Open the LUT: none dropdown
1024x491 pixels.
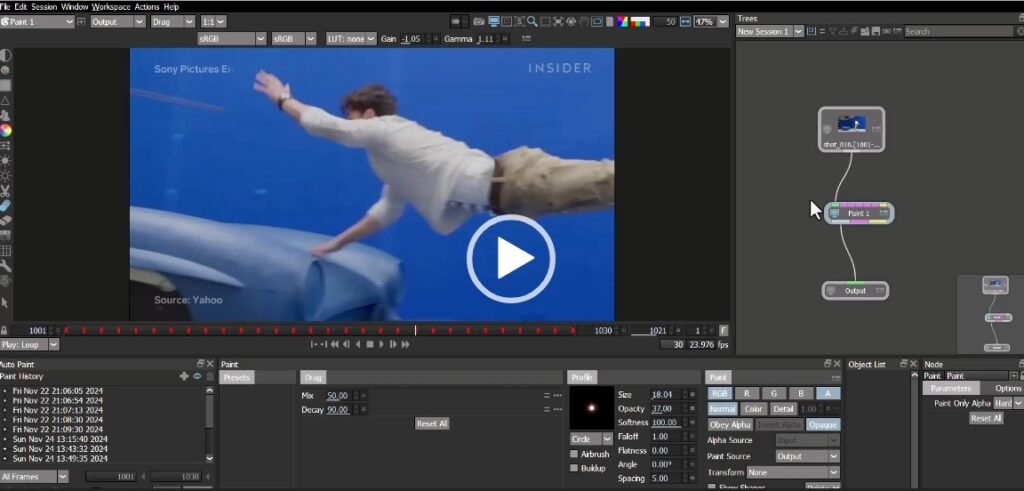click(352, 39)
